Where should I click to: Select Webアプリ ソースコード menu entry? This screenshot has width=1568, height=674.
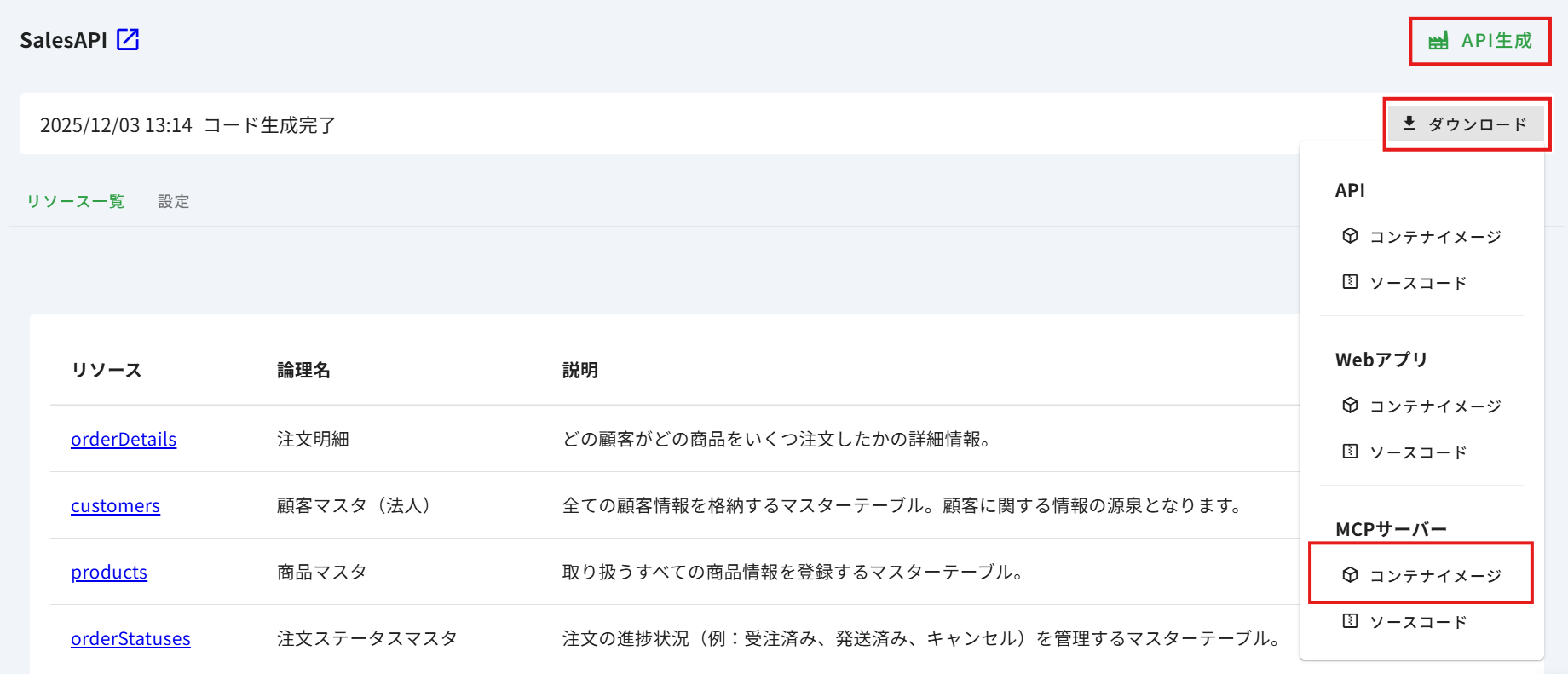tap(1418, 452)
